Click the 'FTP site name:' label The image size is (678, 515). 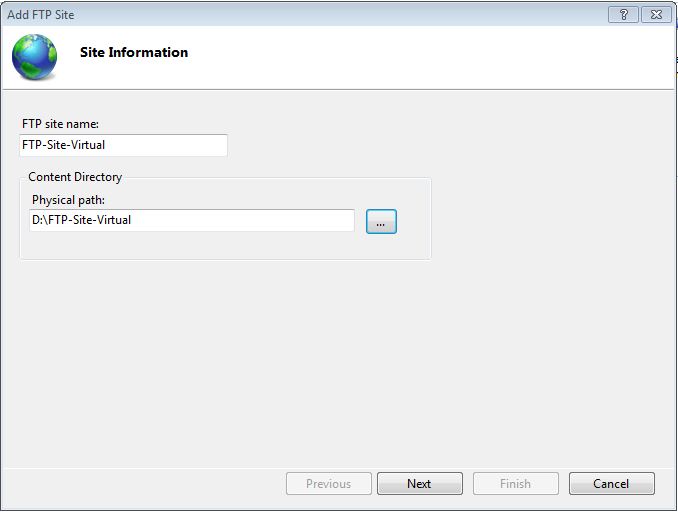click(x=61, y=124)
